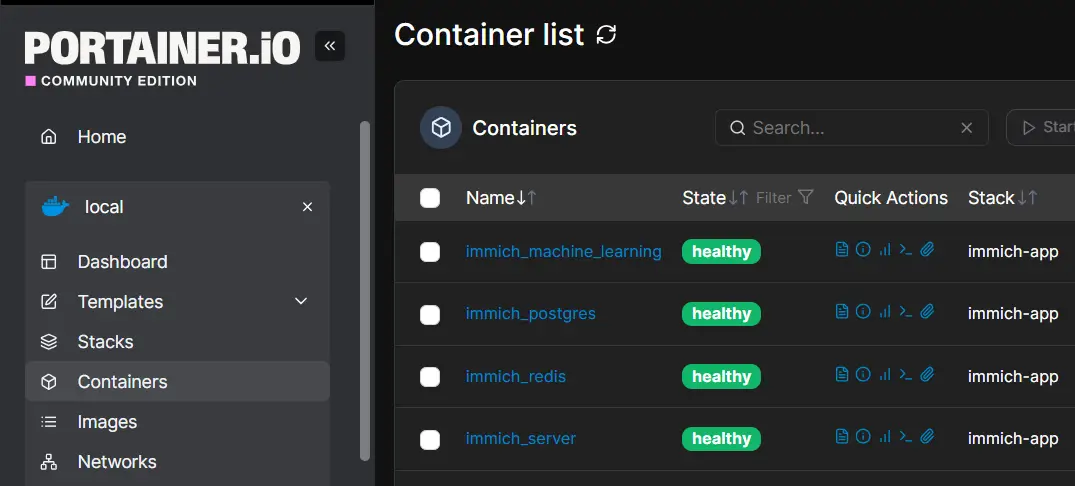This screenshot has width=1075, height=486.
Task: Open logs for immich_machine_learning container
Action: tap(842, 250)
